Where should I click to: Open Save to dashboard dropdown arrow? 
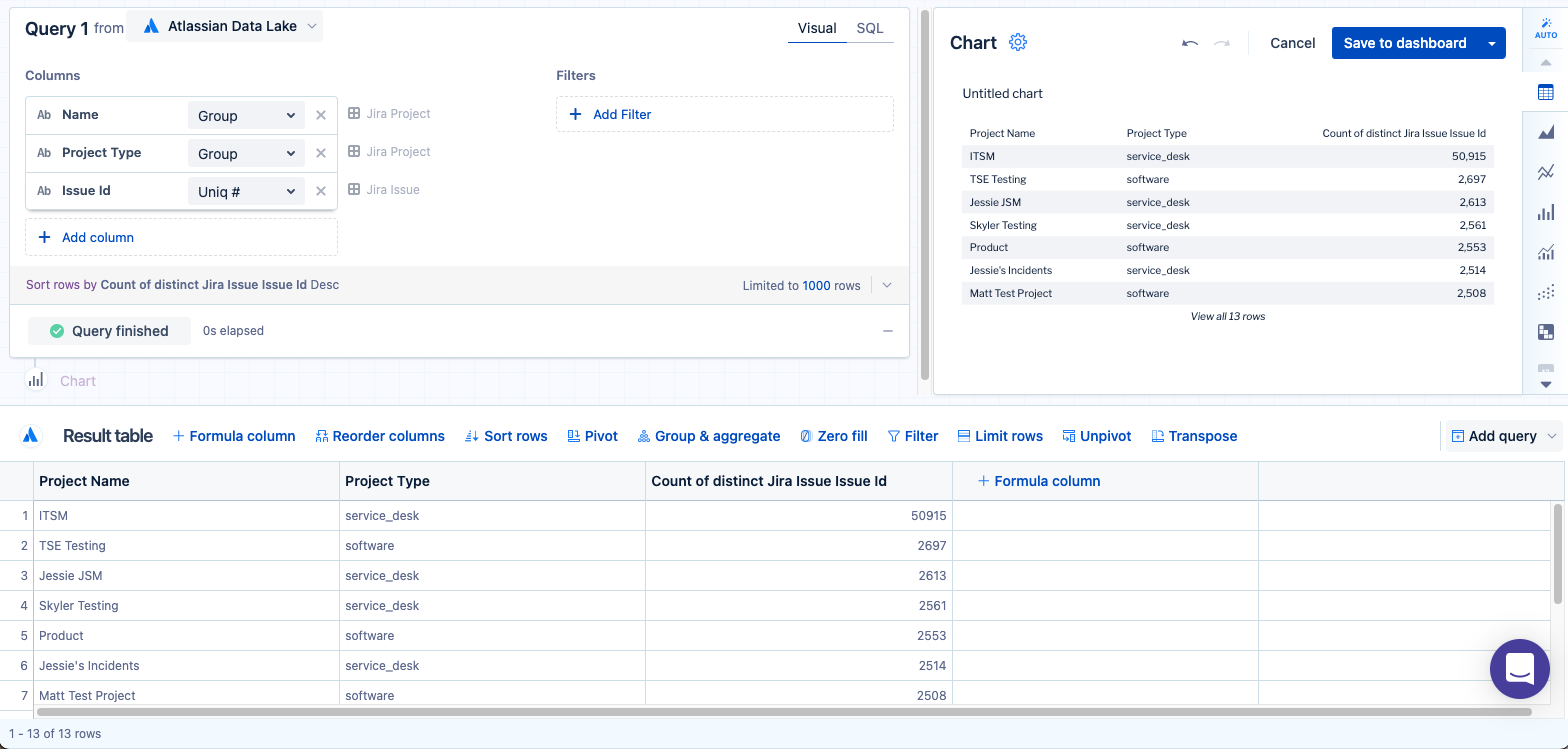[1492, 43]
